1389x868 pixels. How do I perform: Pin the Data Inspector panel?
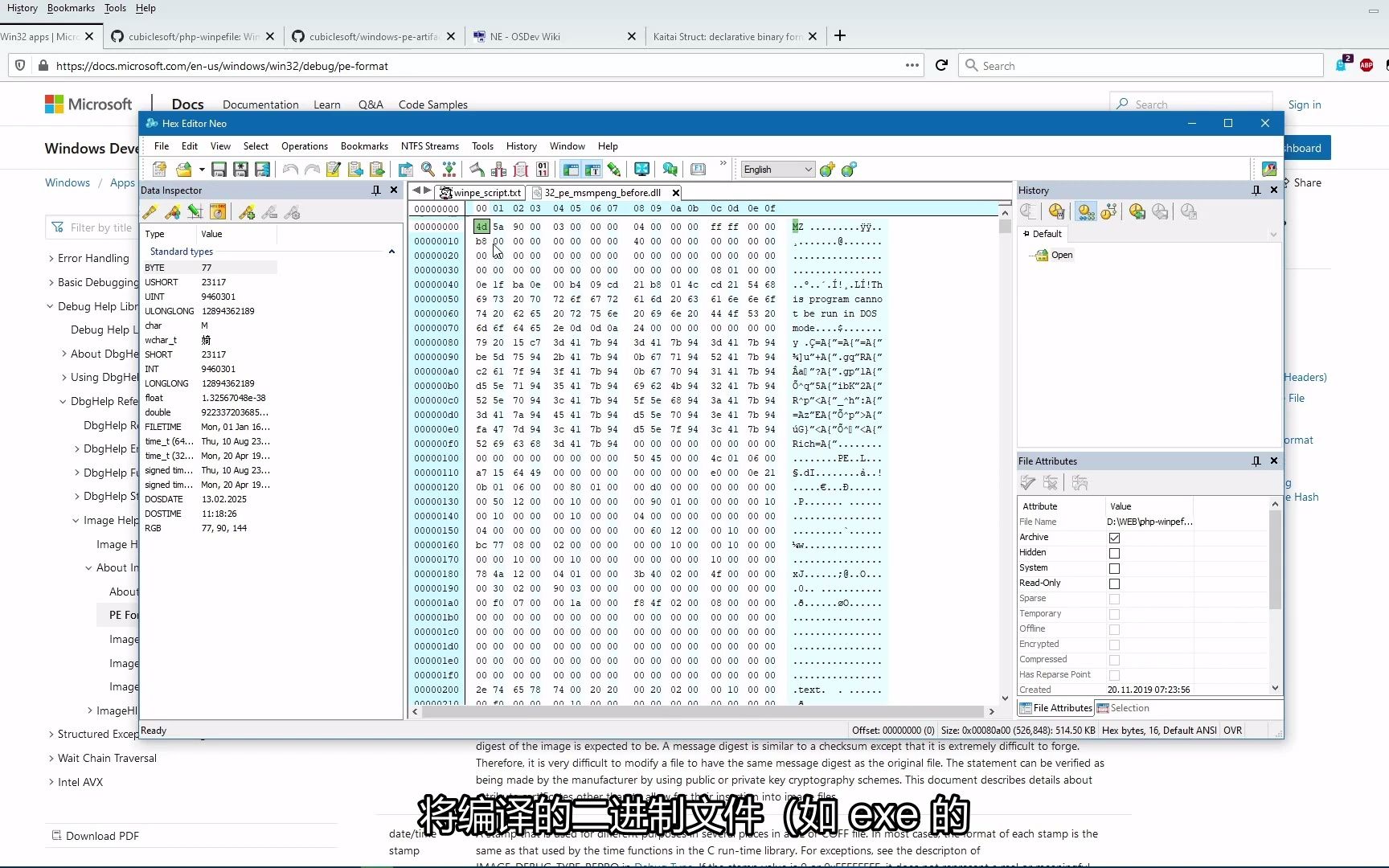[376, 190]
